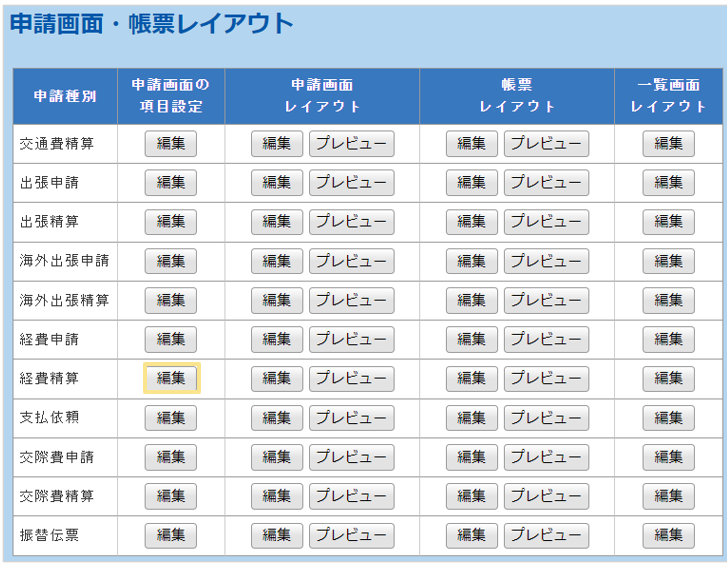Click 編集 under 一覧画面レイアウト for 振替伝票
Screen dimensions: 727x566
(668, 535)
